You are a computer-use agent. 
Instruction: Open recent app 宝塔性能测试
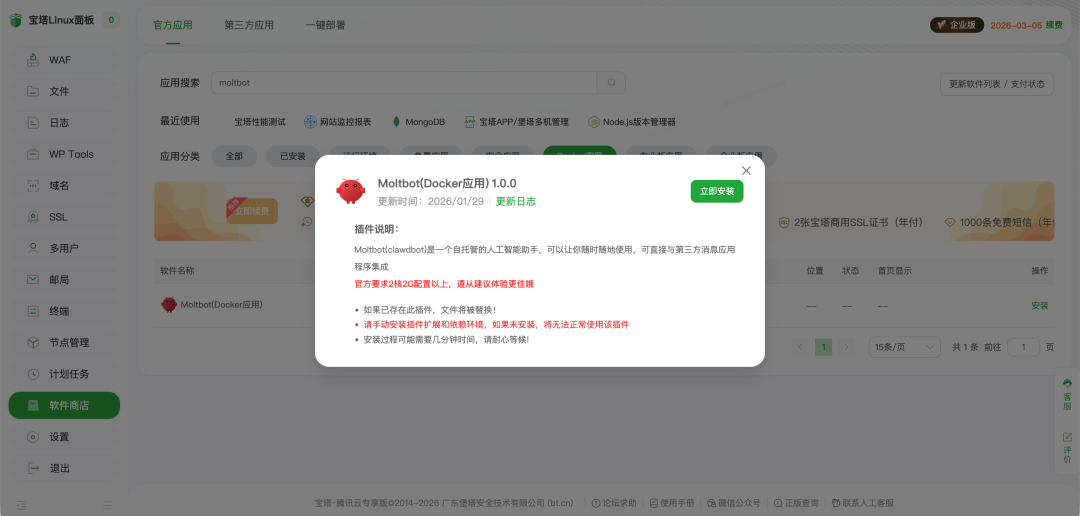tap(260, 122)
